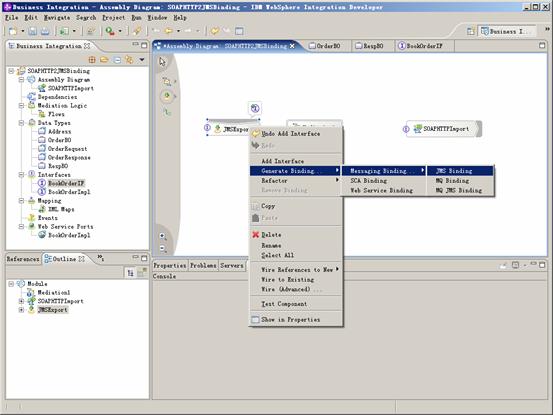The width and height of the screenshot is (553, 415).
Task: Select OrderRequest data type
Action: point(67,149)
